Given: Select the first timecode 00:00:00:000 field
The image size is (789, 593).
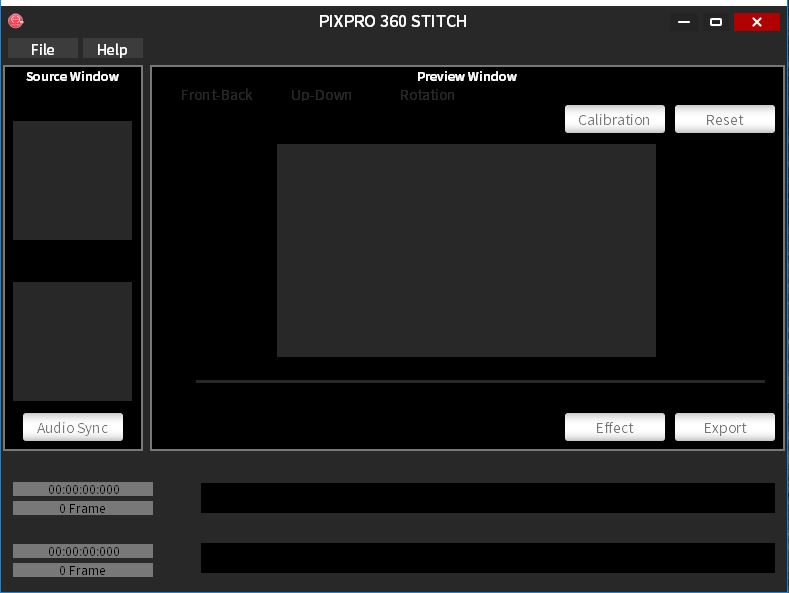Looking at the screenshot, I should click(x=83, y=489).
